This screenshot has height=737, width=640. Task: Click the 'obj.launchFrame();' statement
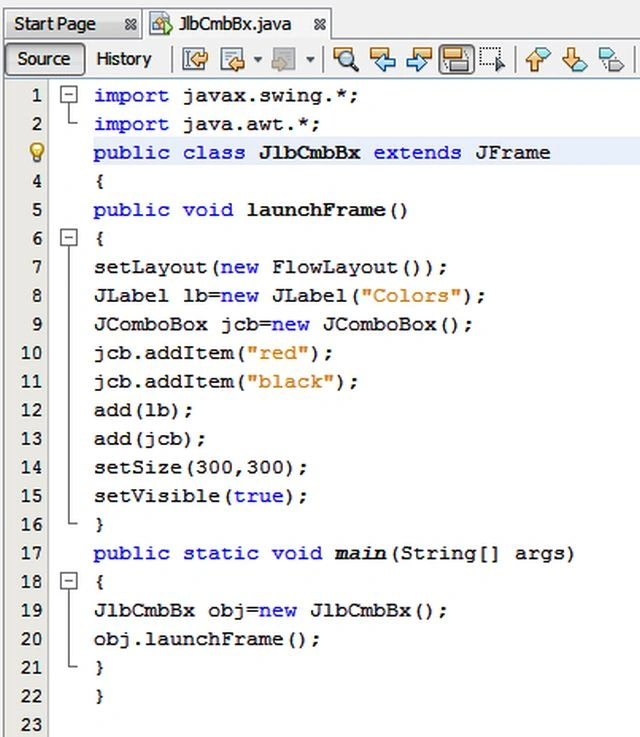click(207, 639)
